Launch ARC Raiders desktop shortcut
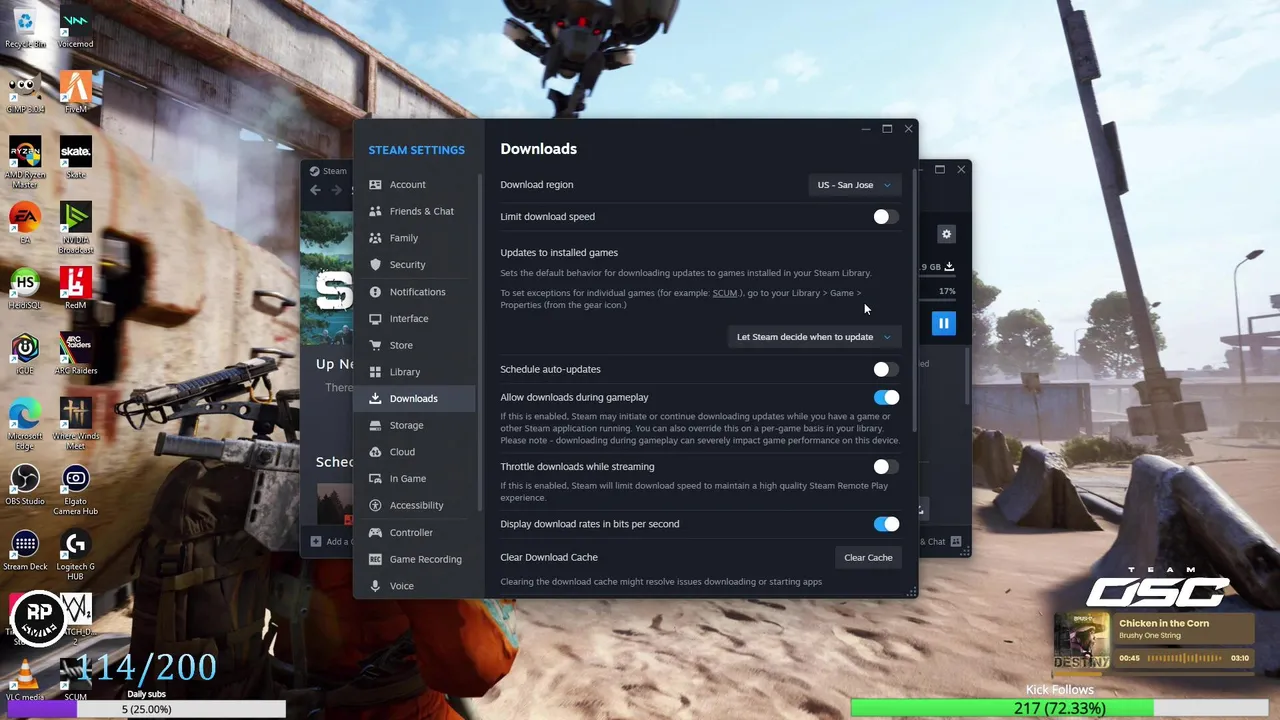The image size is (1280, 720). tap(75, 354)
